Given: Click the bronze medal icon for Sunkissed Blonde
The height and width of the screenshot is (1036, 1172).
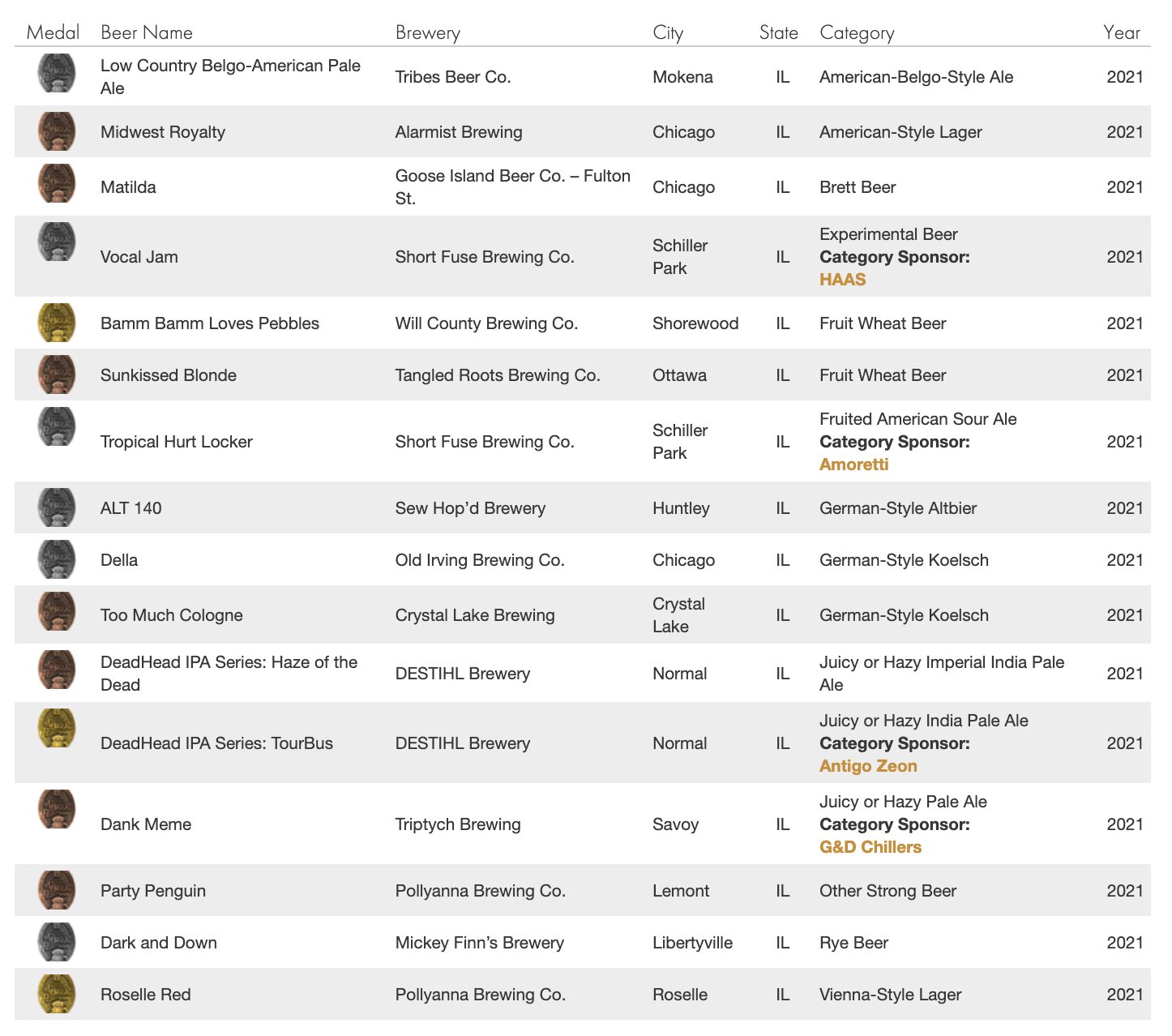Looking at the screenshot, I should [57, 375].
